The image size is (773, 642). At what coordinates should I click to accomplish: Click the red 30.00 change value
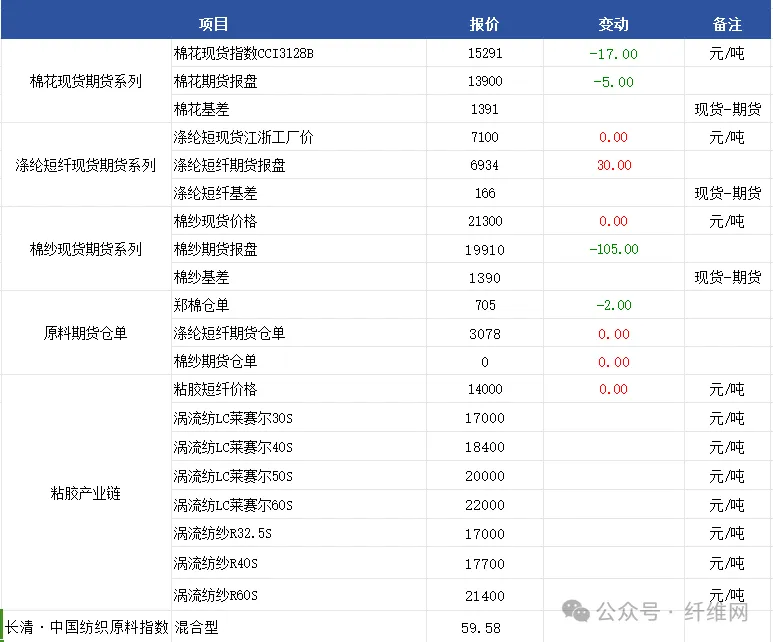614,165
